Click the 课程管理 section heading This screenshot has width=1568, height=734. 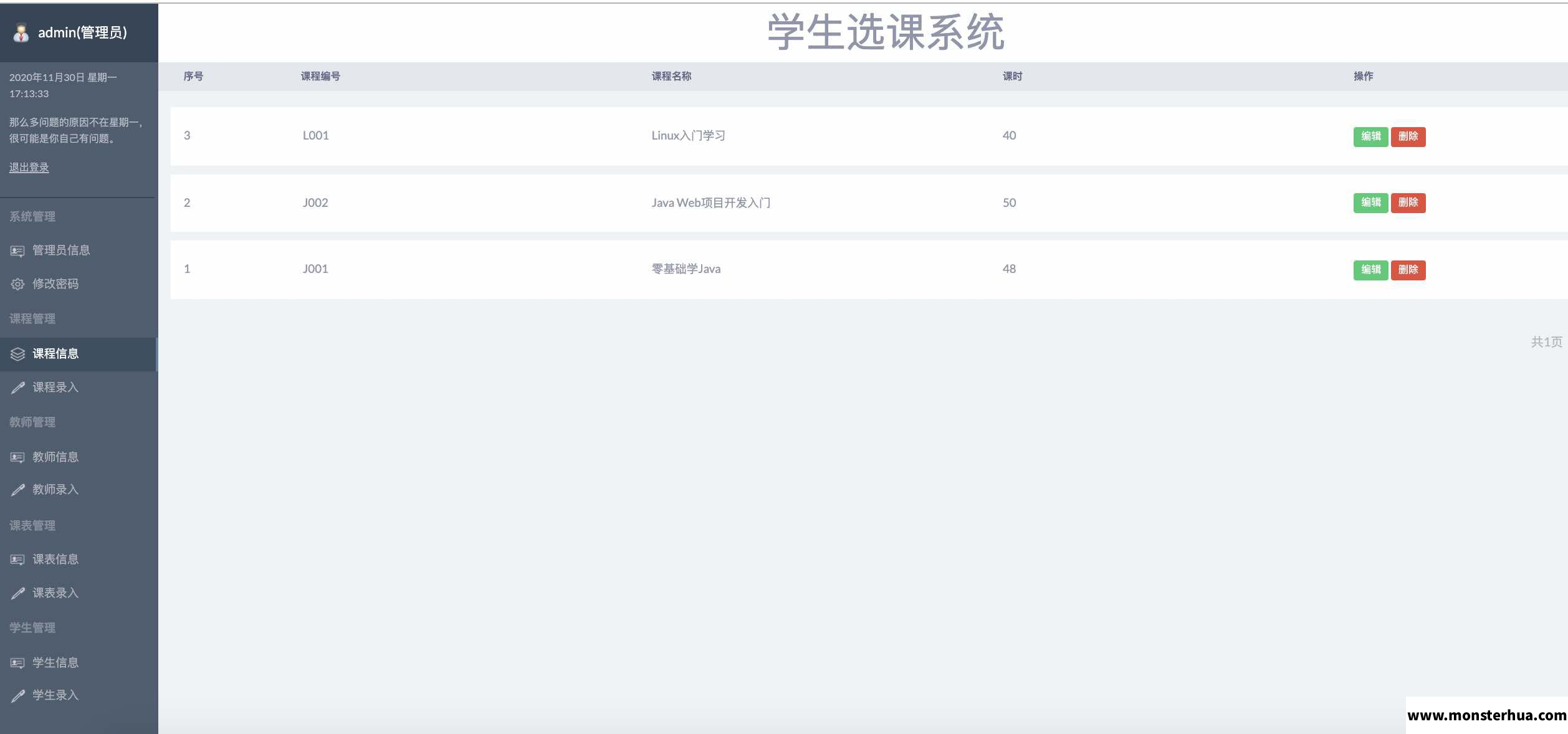(32, 318)
